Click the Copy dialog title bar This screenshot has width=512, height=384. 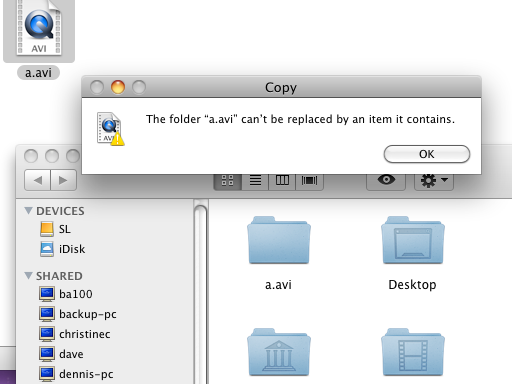[x=281, y=87]
